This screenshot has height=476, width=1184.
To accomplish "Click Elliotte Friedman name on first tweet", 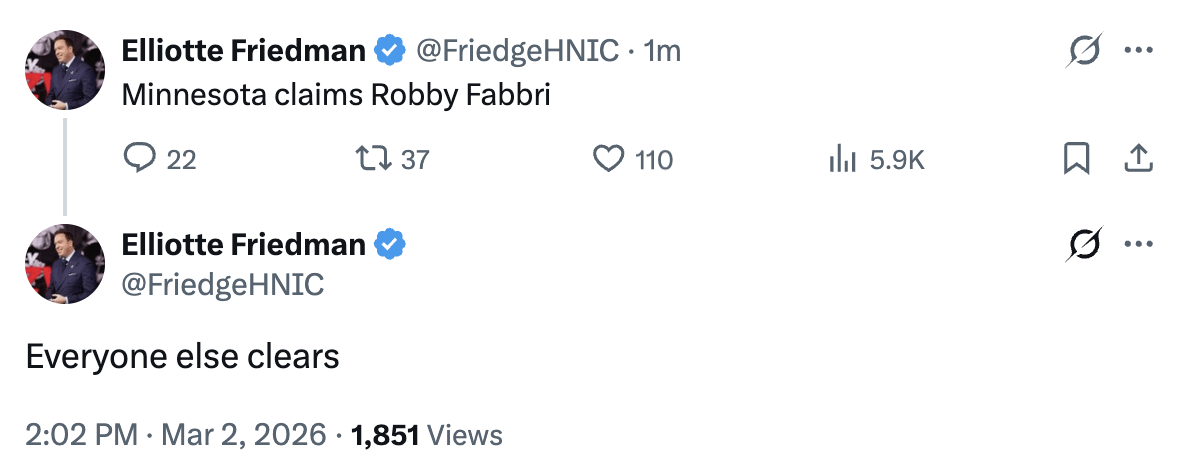I will [243, 50].
